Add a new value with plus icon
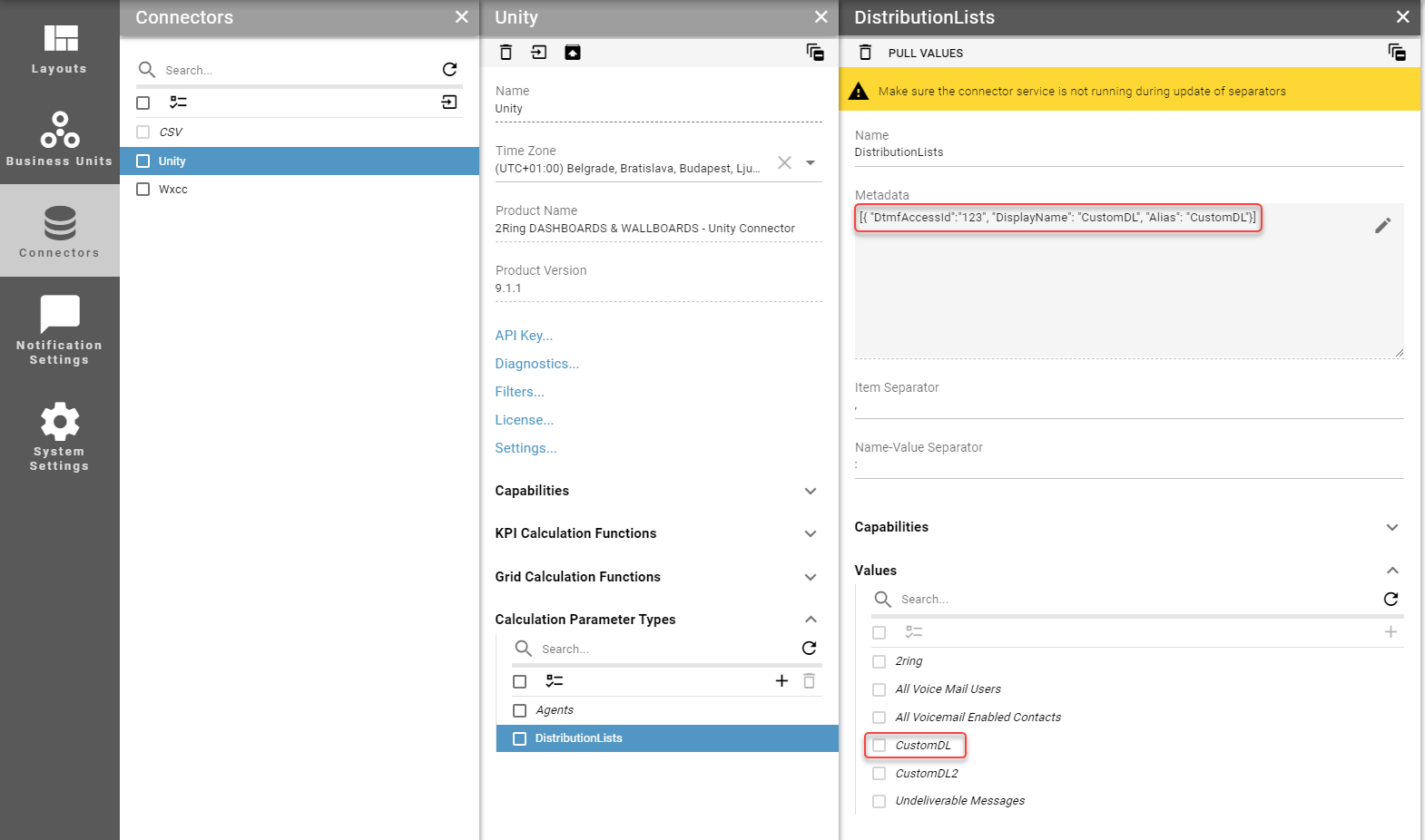 (1391, 632)
